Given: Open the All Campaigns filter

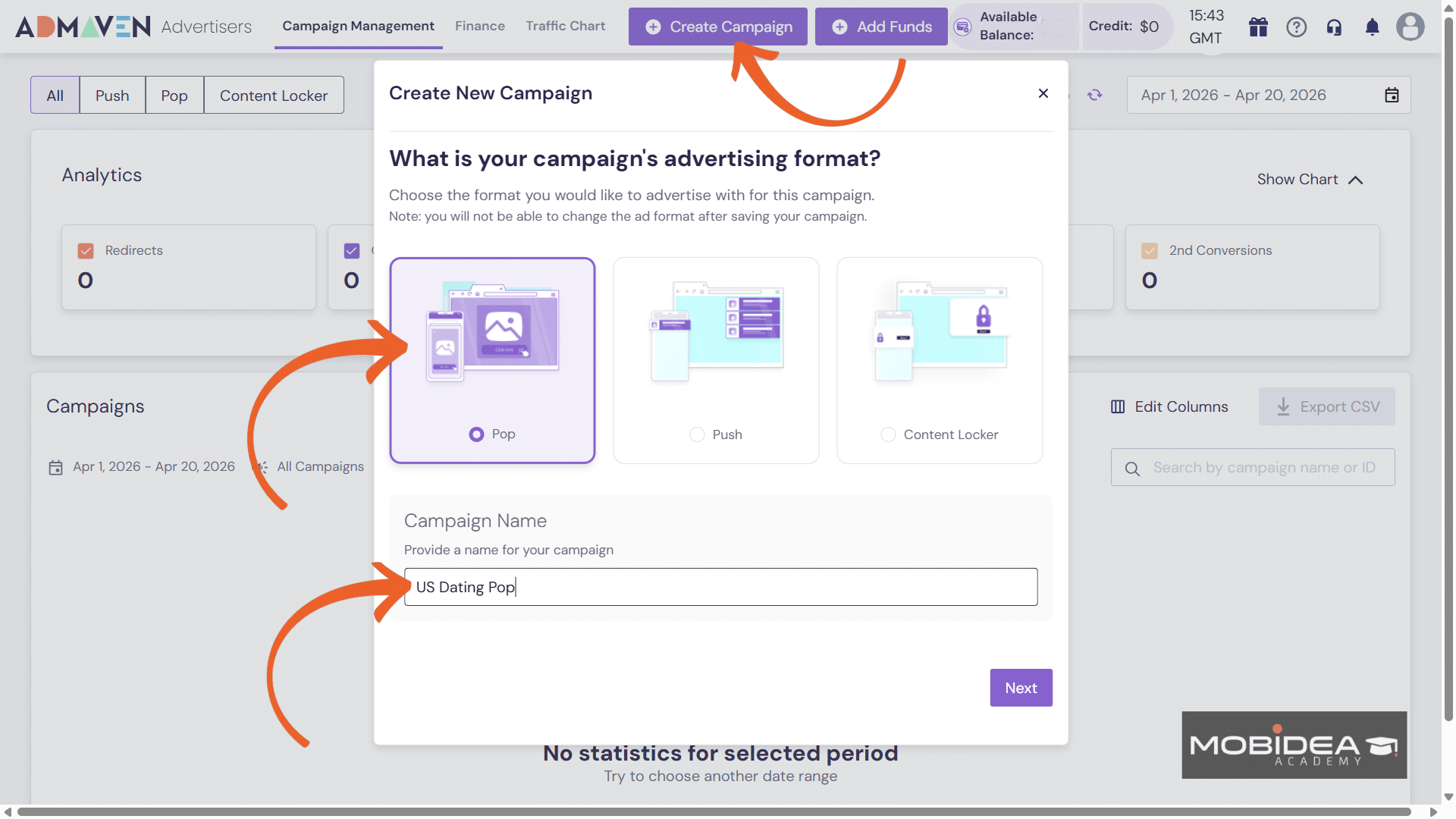Looking at the screenshot, I should (x=320, y=467).
